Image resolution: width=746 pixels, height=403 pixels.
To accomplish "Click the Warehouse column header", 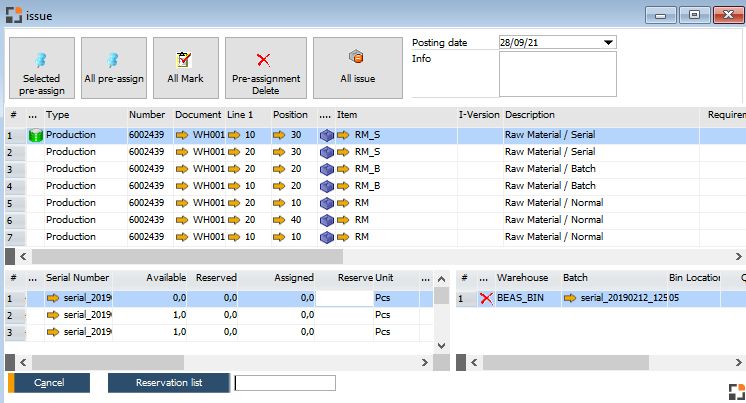I will (520, 277).
